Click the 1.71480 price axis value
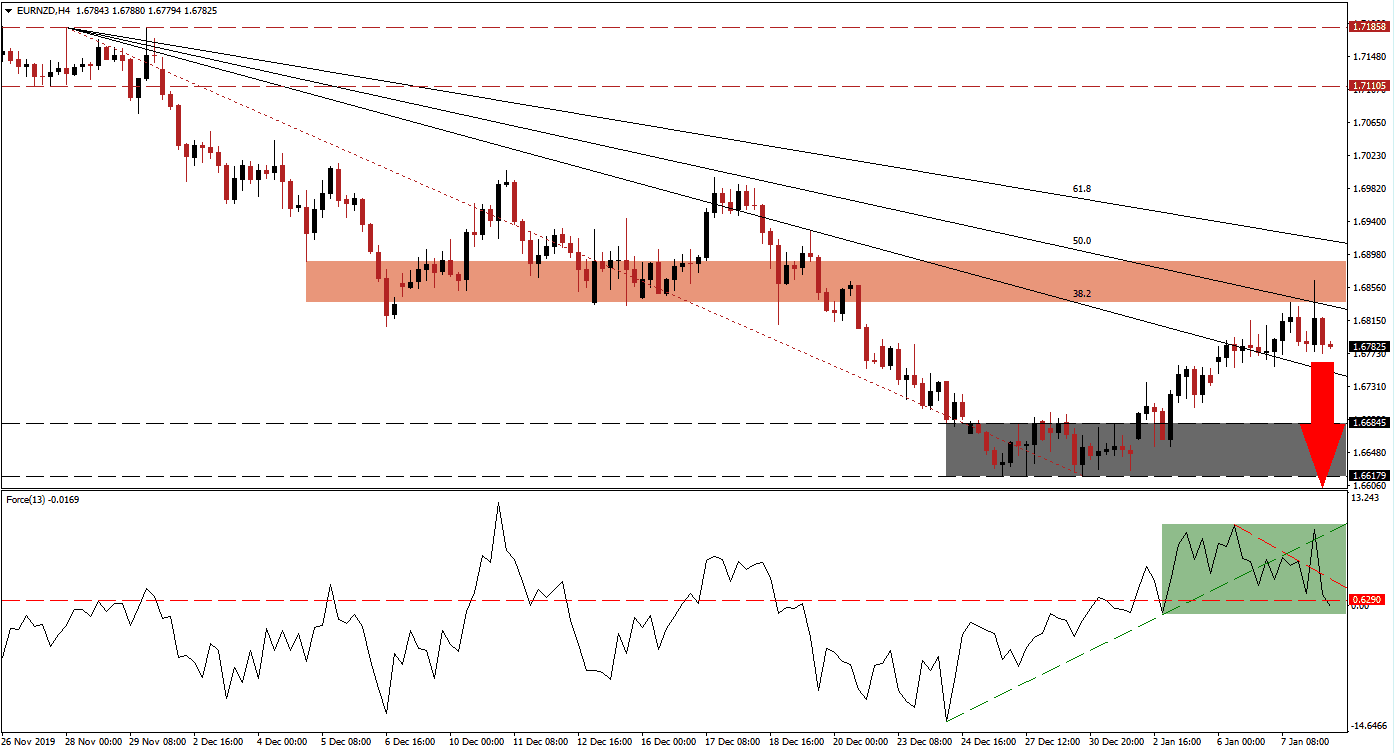 coord(1368,56)
